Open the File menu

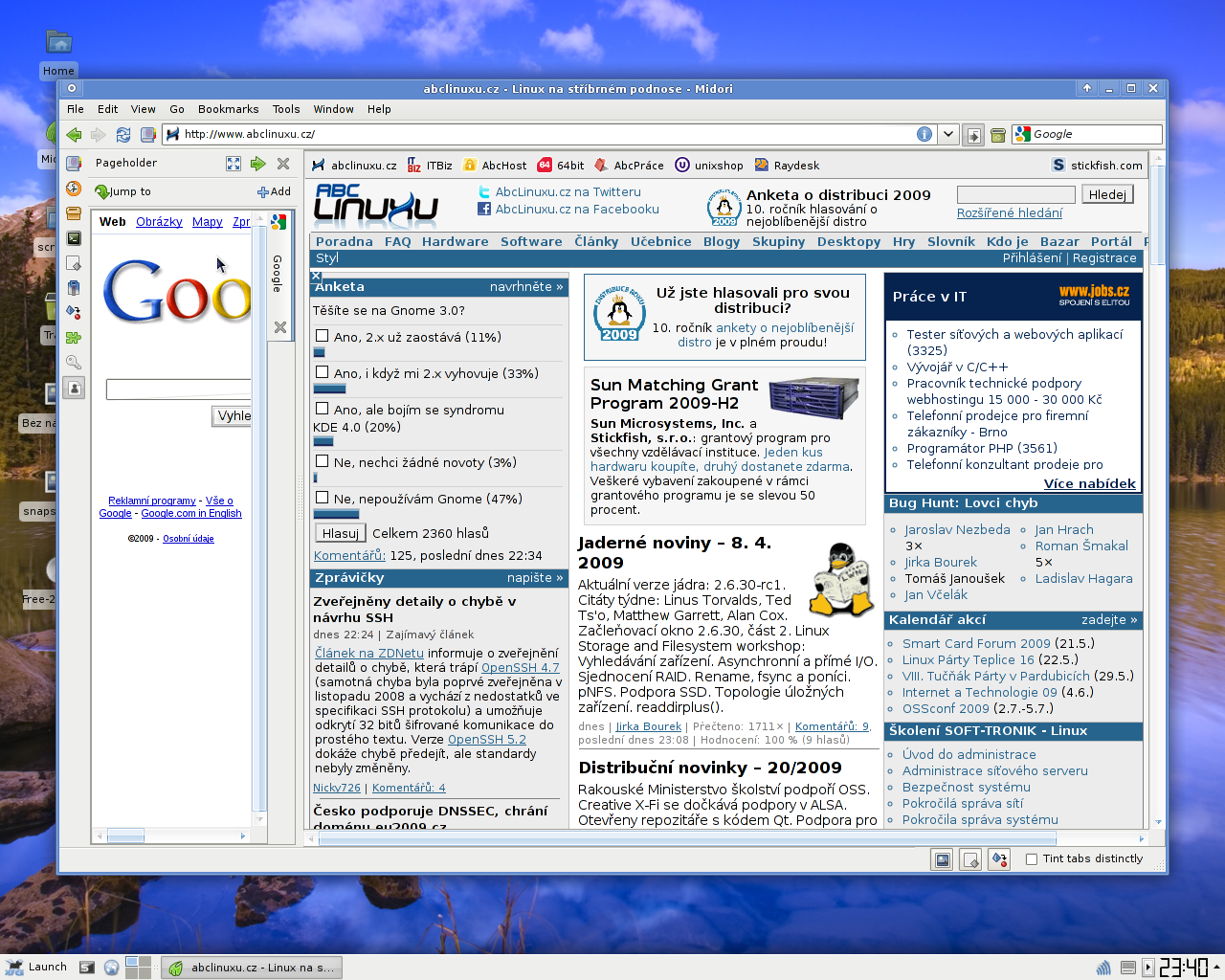click(76, 109)
